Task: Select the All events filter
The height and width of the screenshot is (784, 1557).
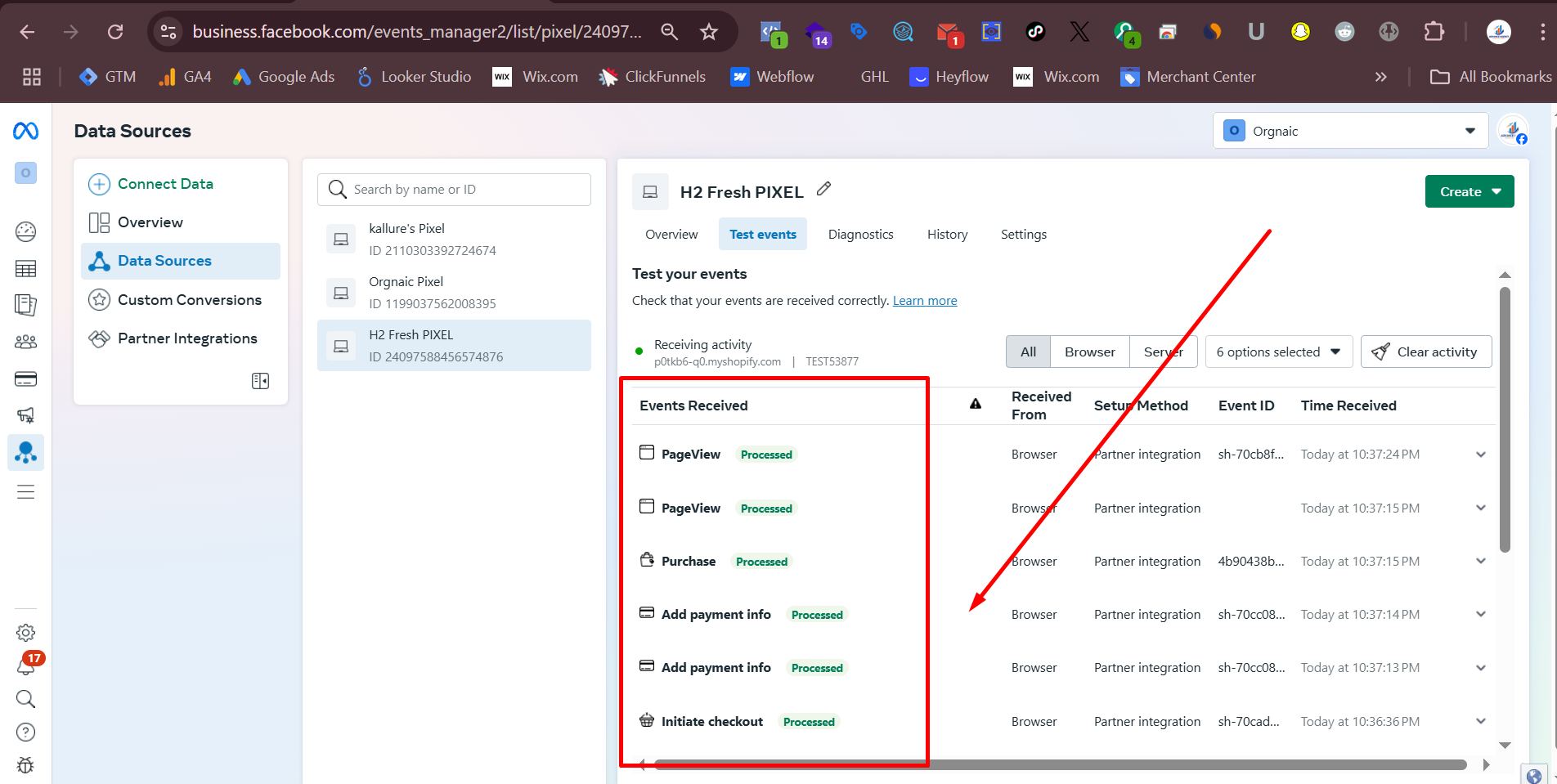Action: pos(1028,352)
